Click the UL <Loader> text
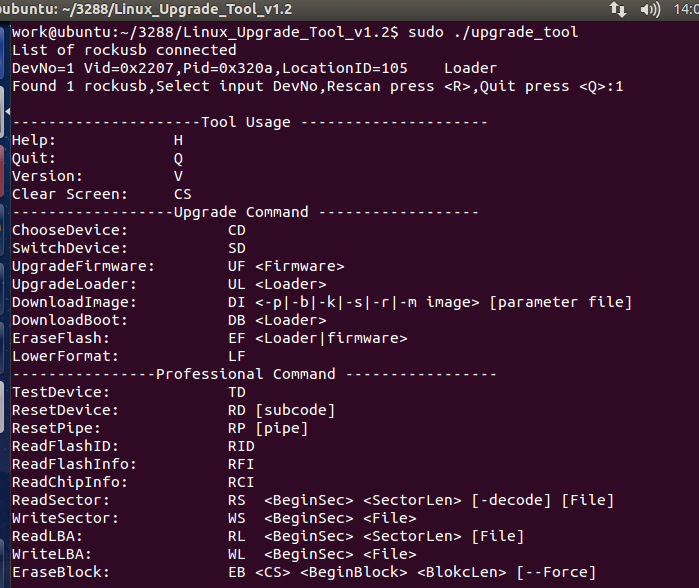This screenshot has height=588, width=699. pyautogui.click(x=277, y=284)
